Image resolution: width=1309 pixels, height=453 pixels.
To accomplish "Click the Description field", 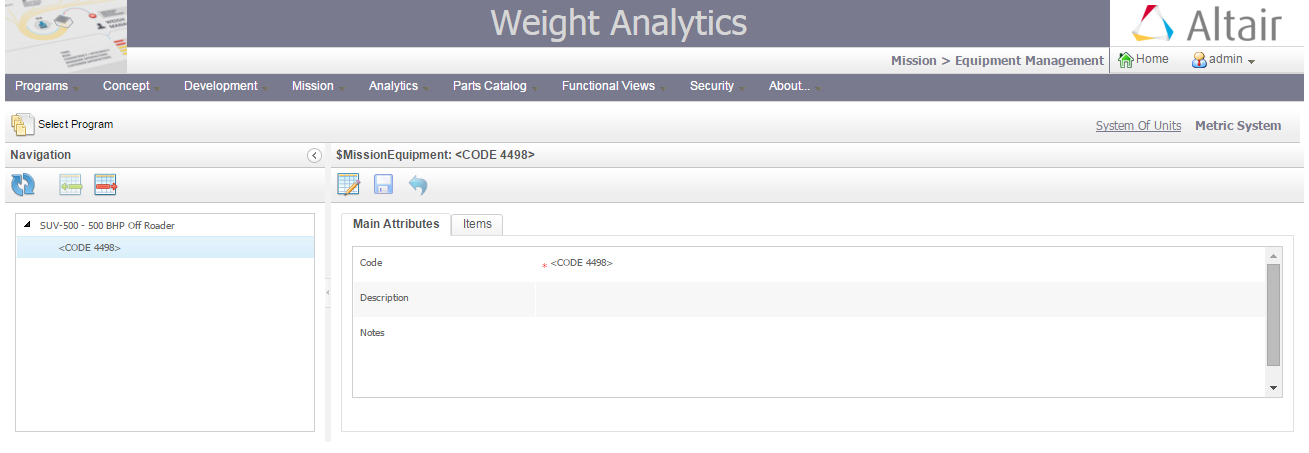I will [900, 298].
